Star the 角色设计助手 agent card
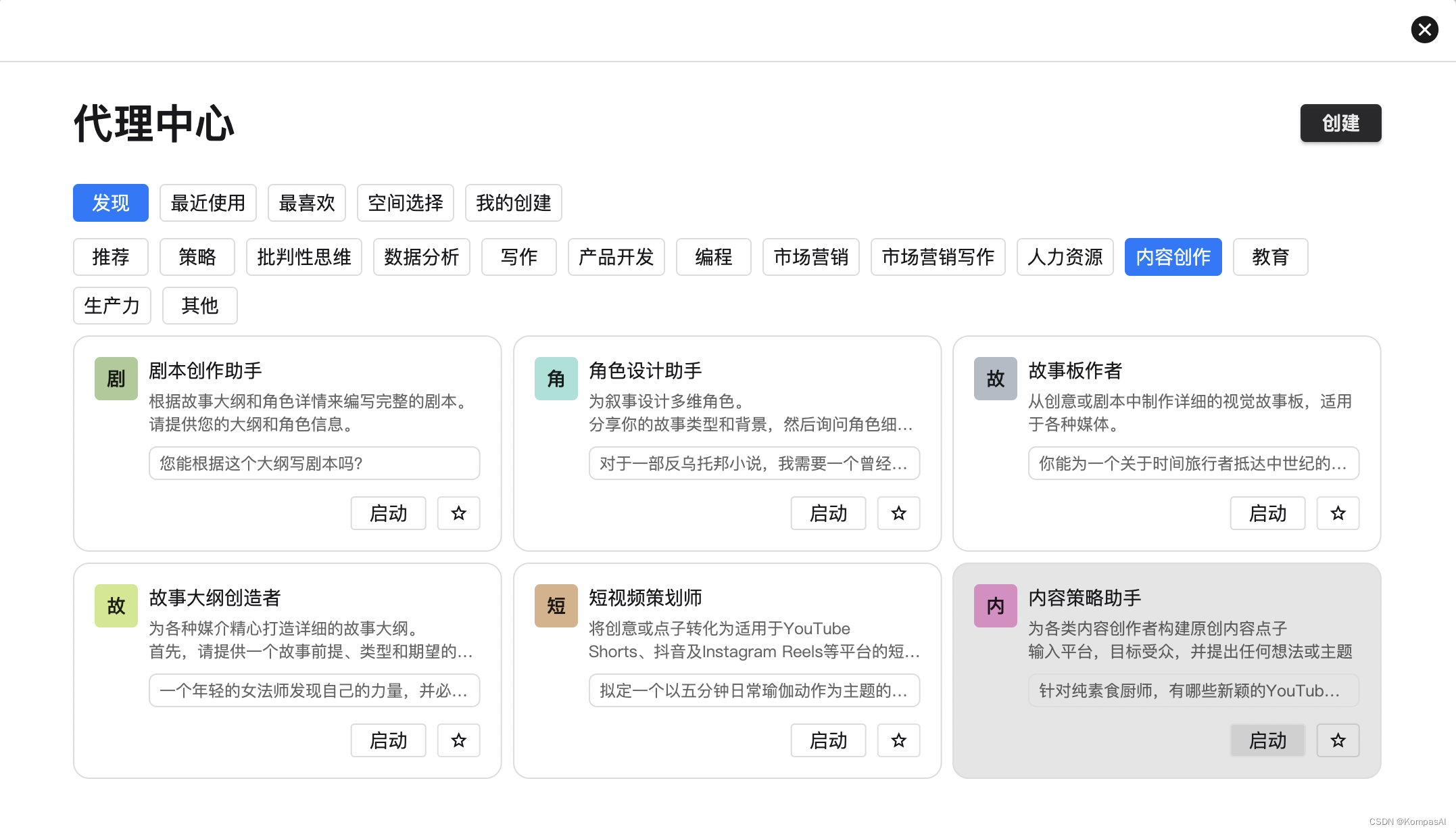This screenshot has width=1456, height=833. click(x=898, y=513)
